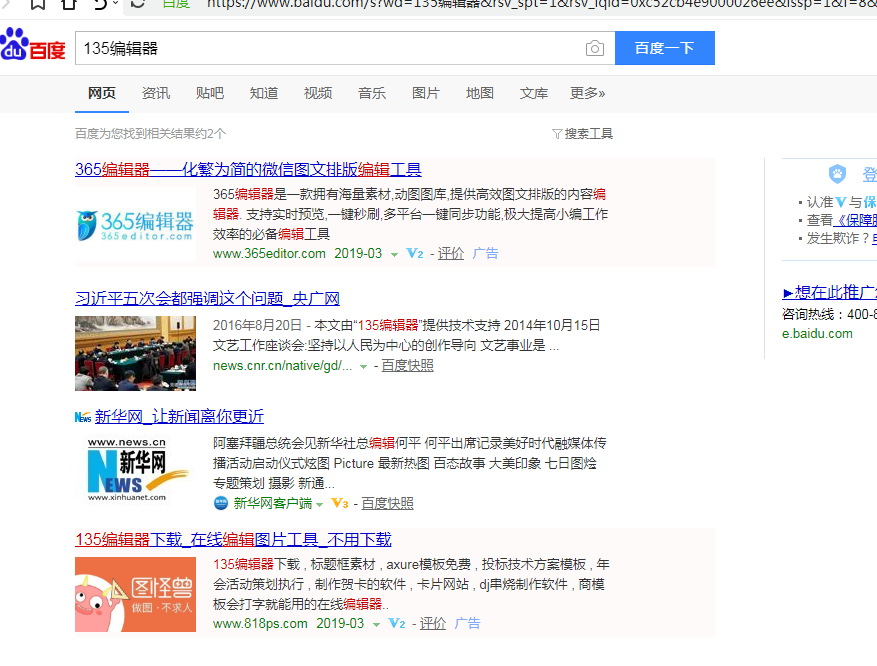
Task: Click the browser home icon
Action: point(69,4)
